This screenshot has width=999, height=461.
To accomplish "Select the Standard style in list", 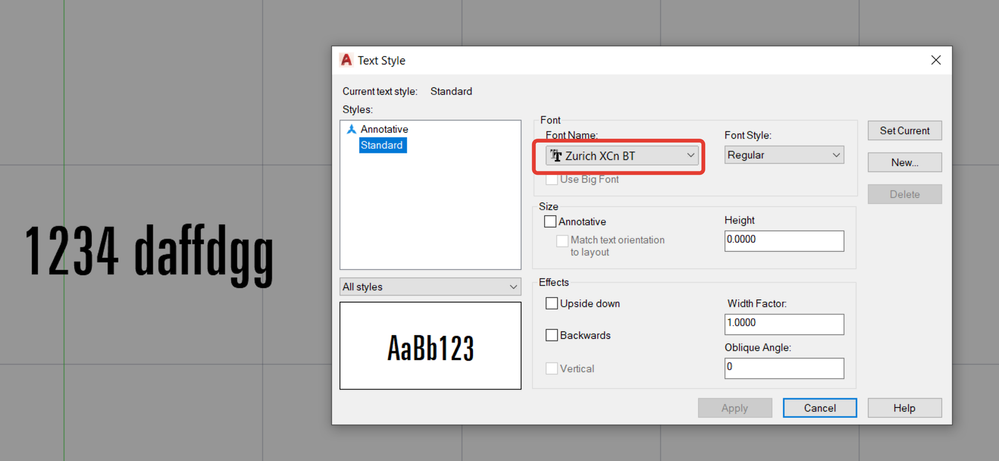I will tap(382, 145).
